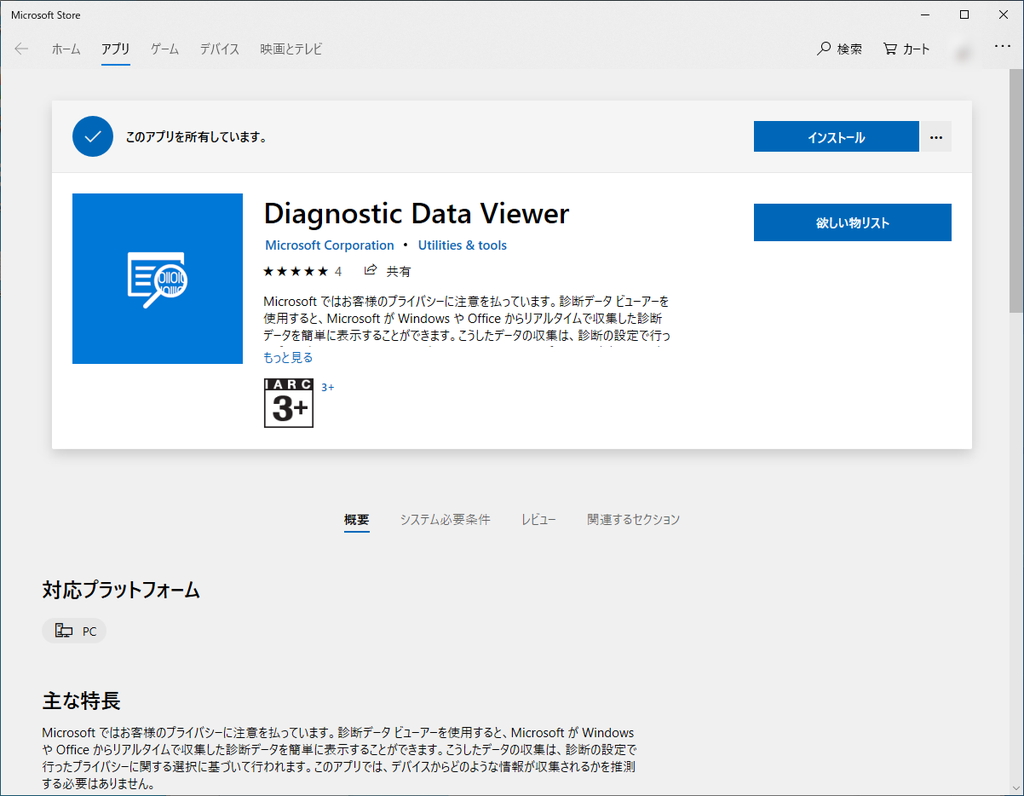The height and width of the screenshot is (796, 1024).
Task: Click the インストール button
Action: click(836, 136)
